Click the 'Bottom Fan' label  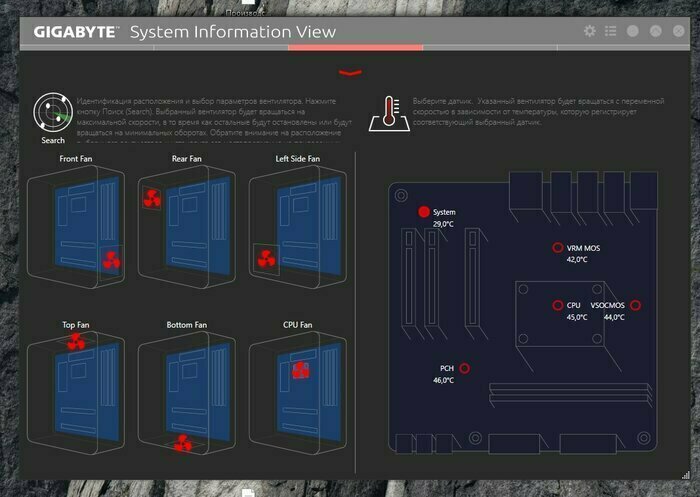coord(187,325)
